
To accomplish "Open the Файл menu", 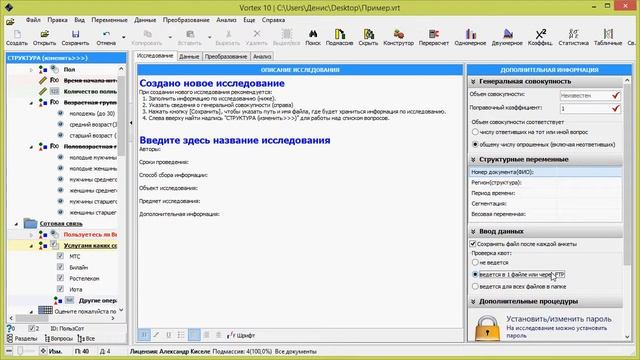I will pos(33,20).
